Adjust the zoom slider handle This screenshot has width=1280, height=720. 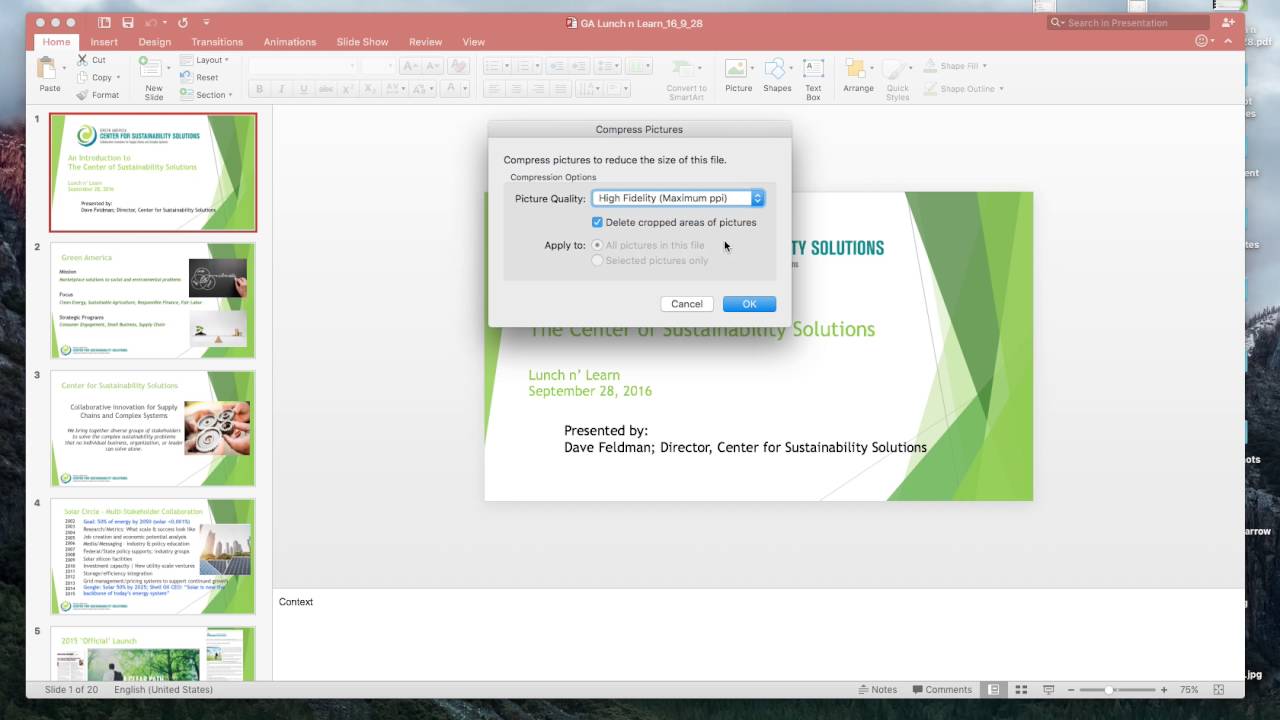point(1110,690)
